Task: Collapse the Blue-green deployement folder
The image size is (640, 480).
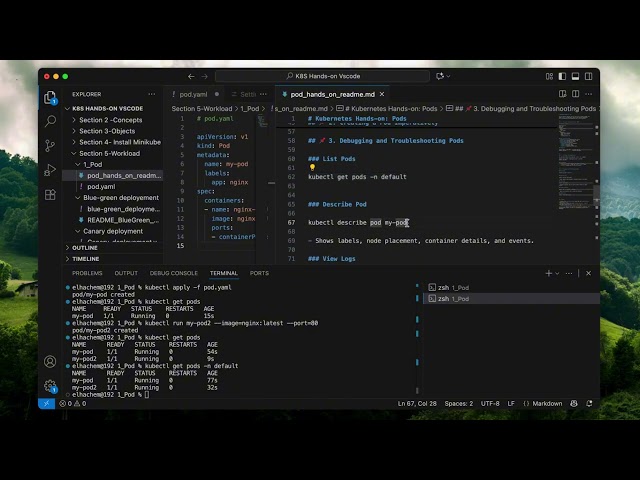Action: tap(112, 198)
